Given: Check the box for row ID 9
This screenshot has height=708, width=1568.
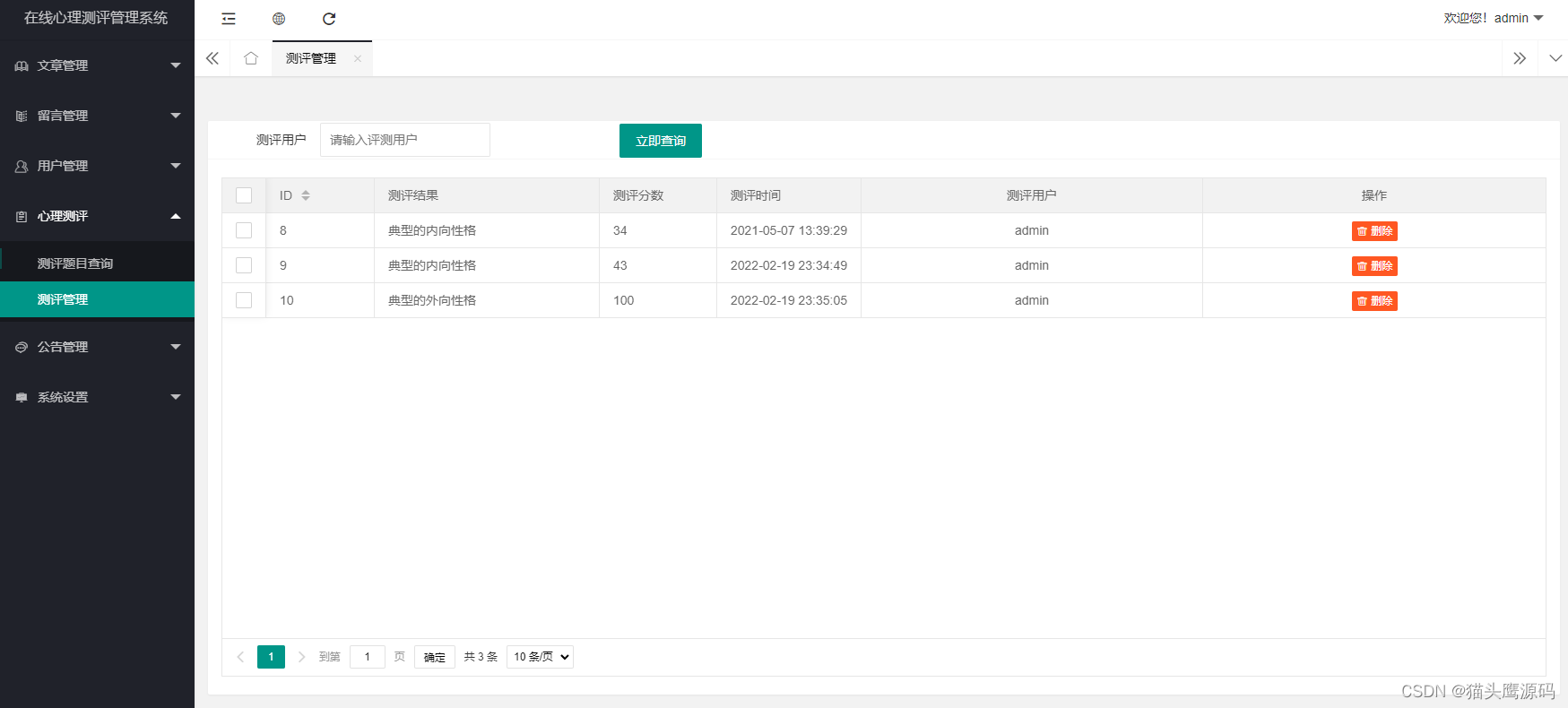Looking at the screenshot, I should [244, 265].
